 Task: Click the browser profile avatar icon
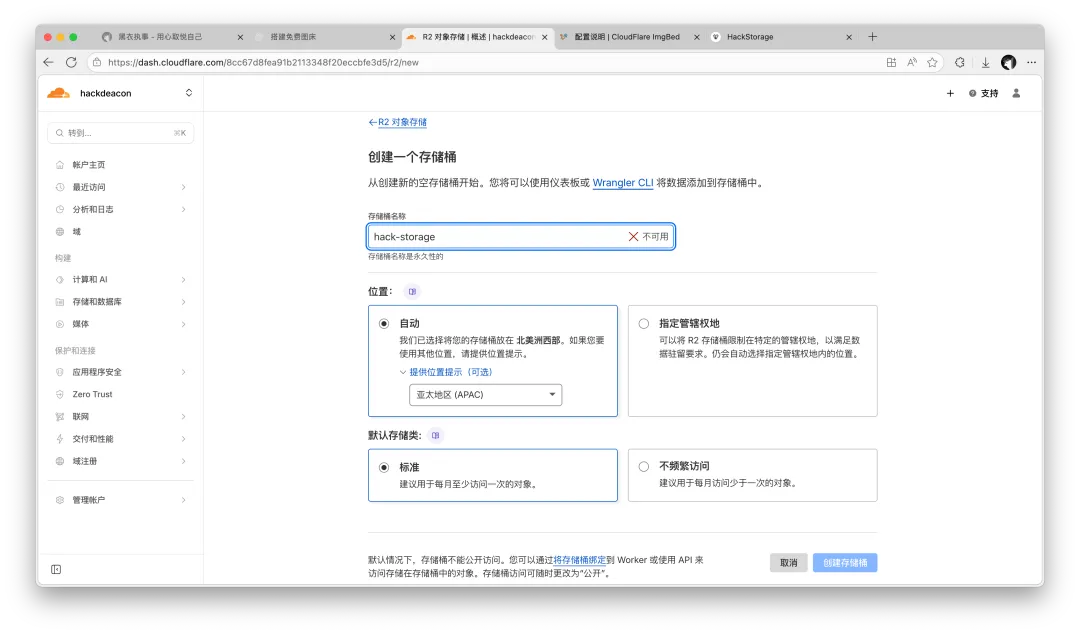1008,62
